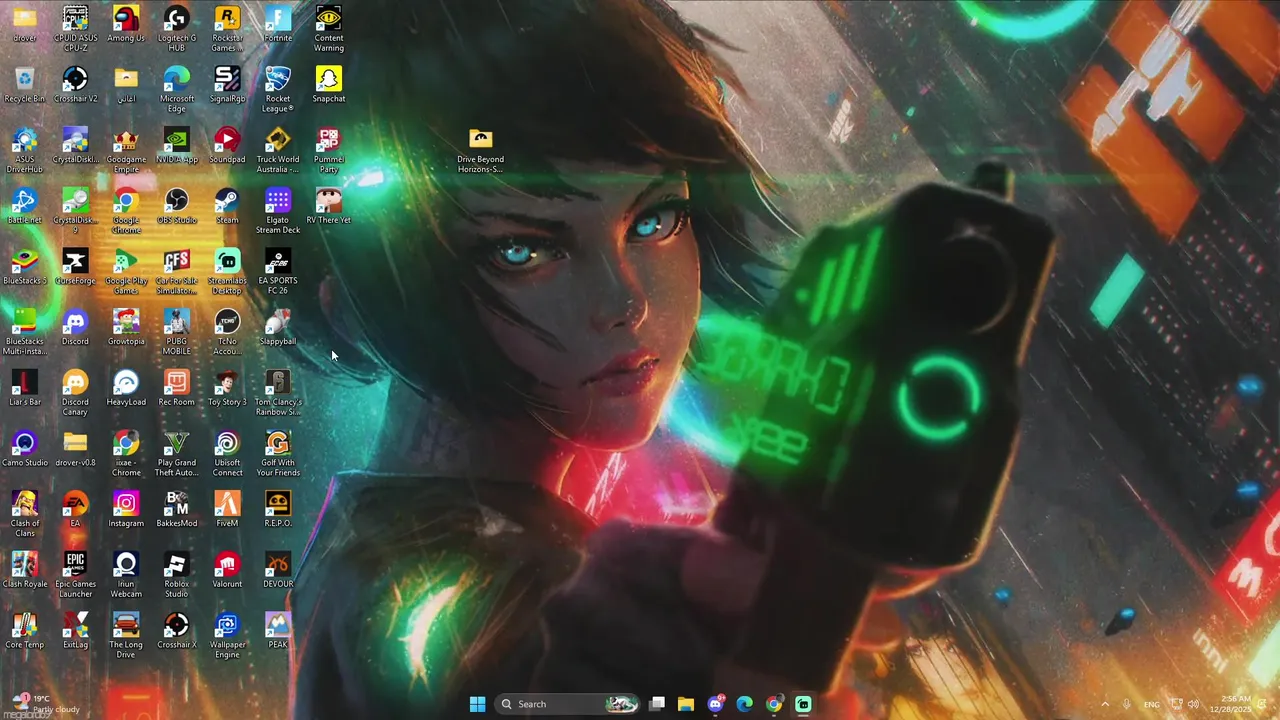Select the Crosshair V2 shortcut
This screenshot has width=1280, height=720.
(x=75, y=86)
